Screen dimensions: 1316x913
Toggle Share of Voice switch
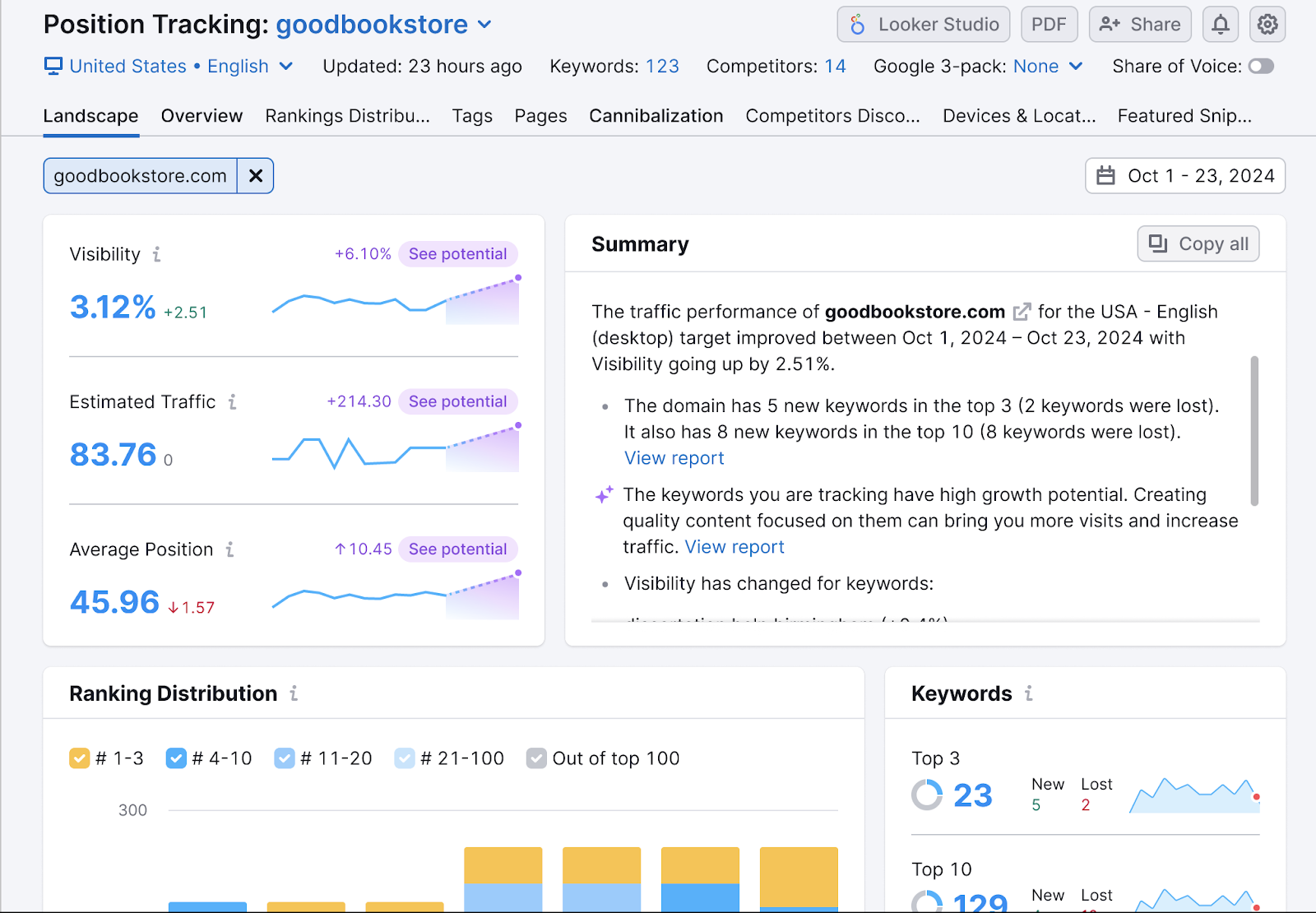click(1261, 66)
